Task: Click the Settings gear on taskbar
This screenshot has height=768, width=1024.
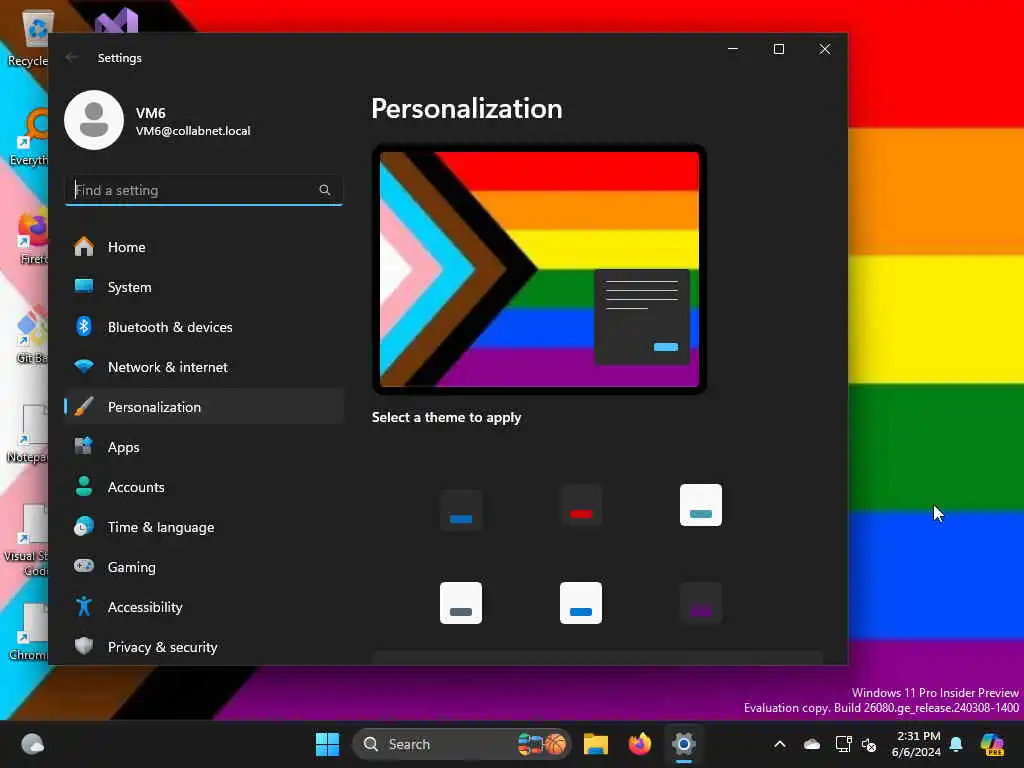Action: [x=684, y=744]
